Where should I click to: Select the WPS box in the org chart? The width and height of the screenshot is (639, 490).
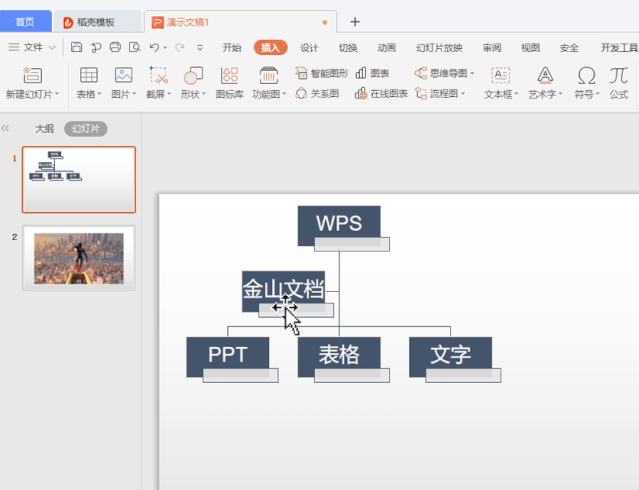coord(339,223)
